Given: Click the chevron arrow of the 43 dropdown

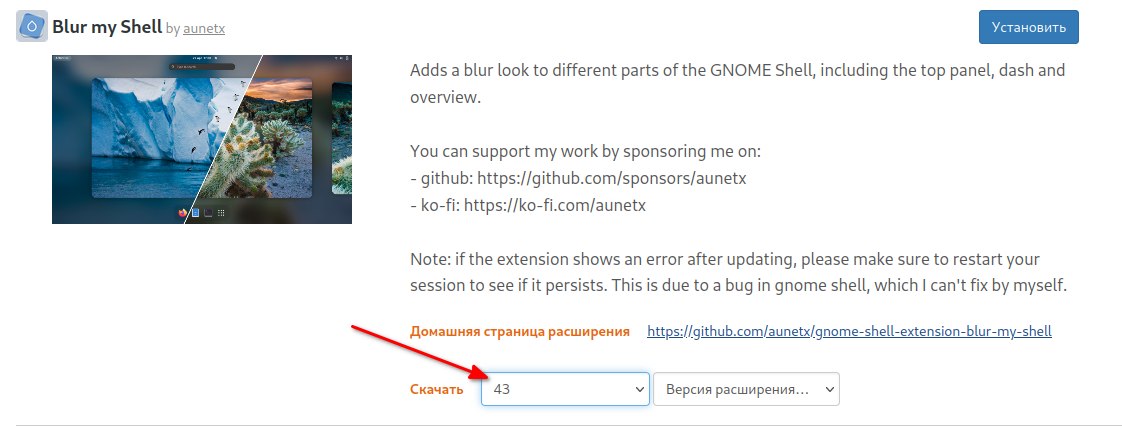Looking at the screenshot, I should click(x=641, y=389).
